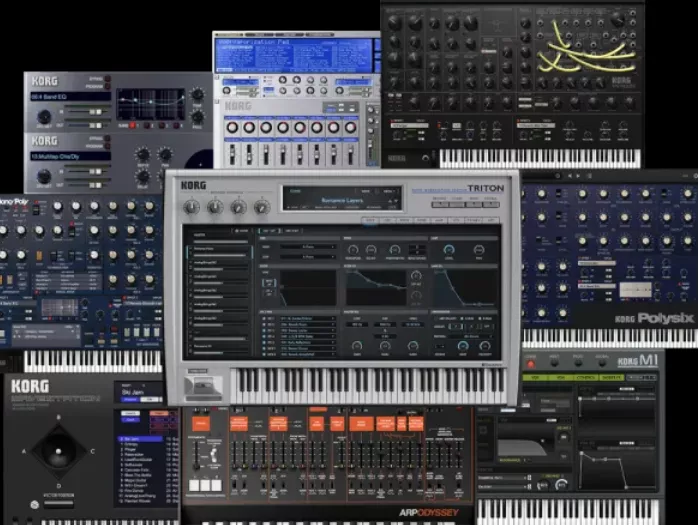Click the KORG M1 logo
This screenshot has width=698, height=525.
[637, 361]
